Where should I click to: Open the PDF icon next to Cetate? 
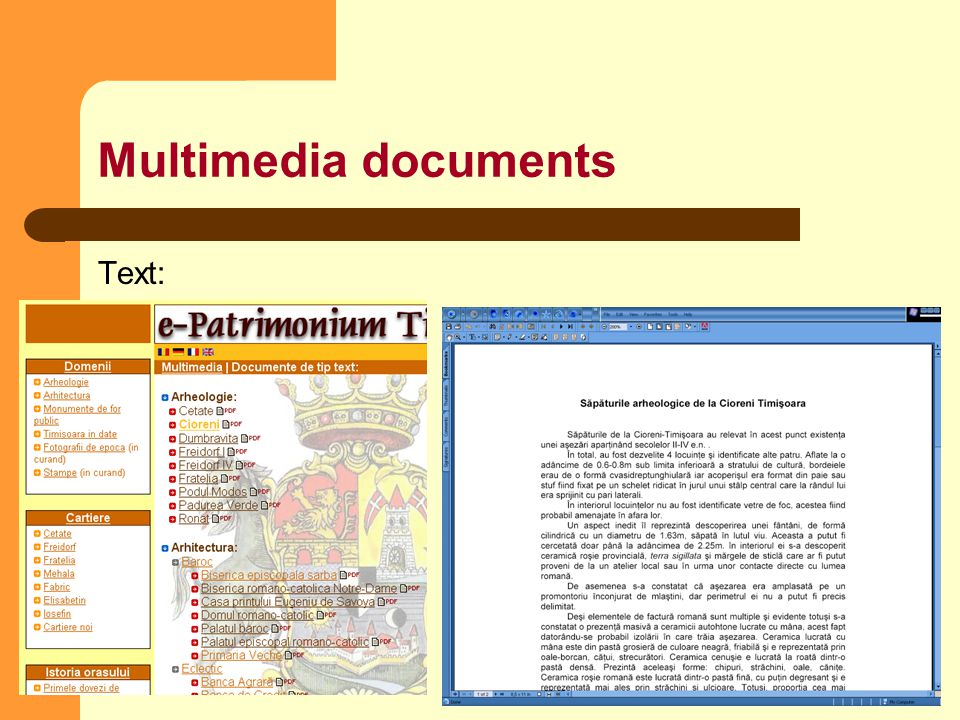(x=226, y=411)
